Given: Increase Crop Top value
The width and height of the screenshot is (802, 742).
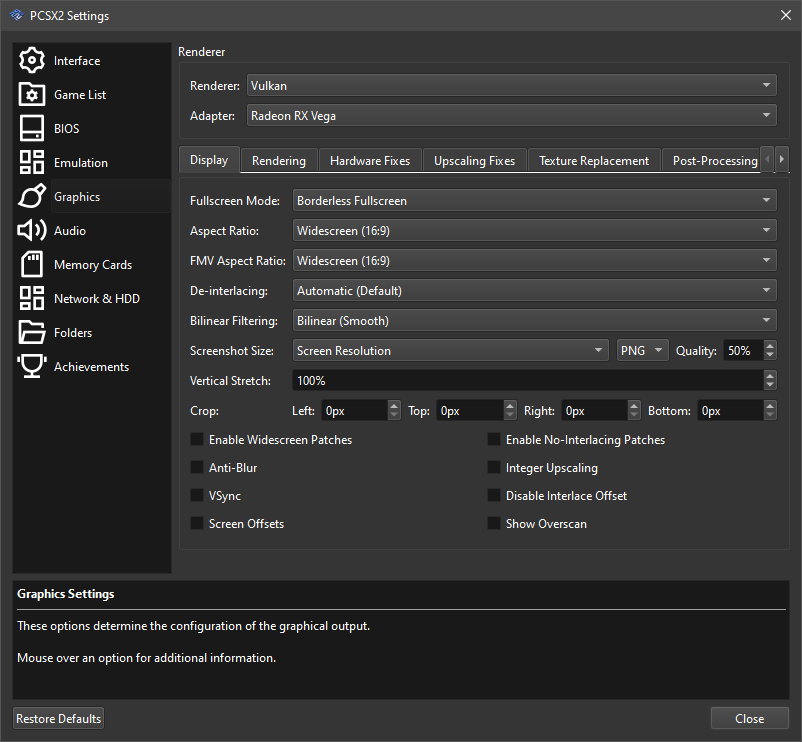Looking at the screenshot, I should click(509, 406).
